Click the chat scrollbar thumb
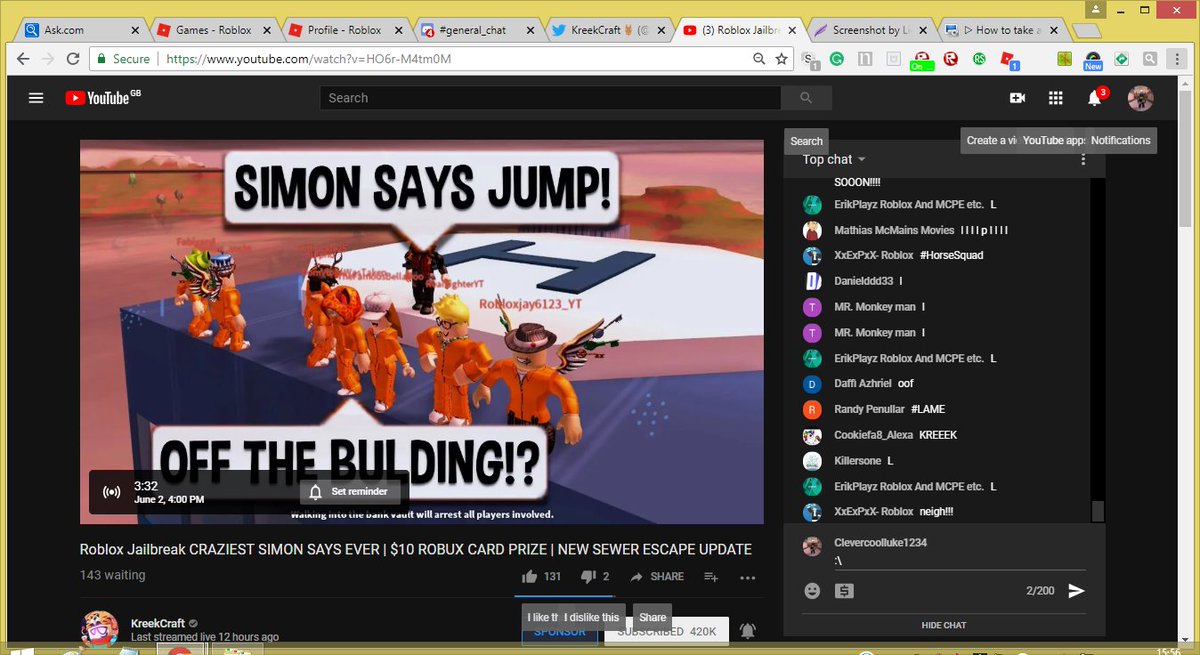1200x655 pixels. tap(1098, 511)
